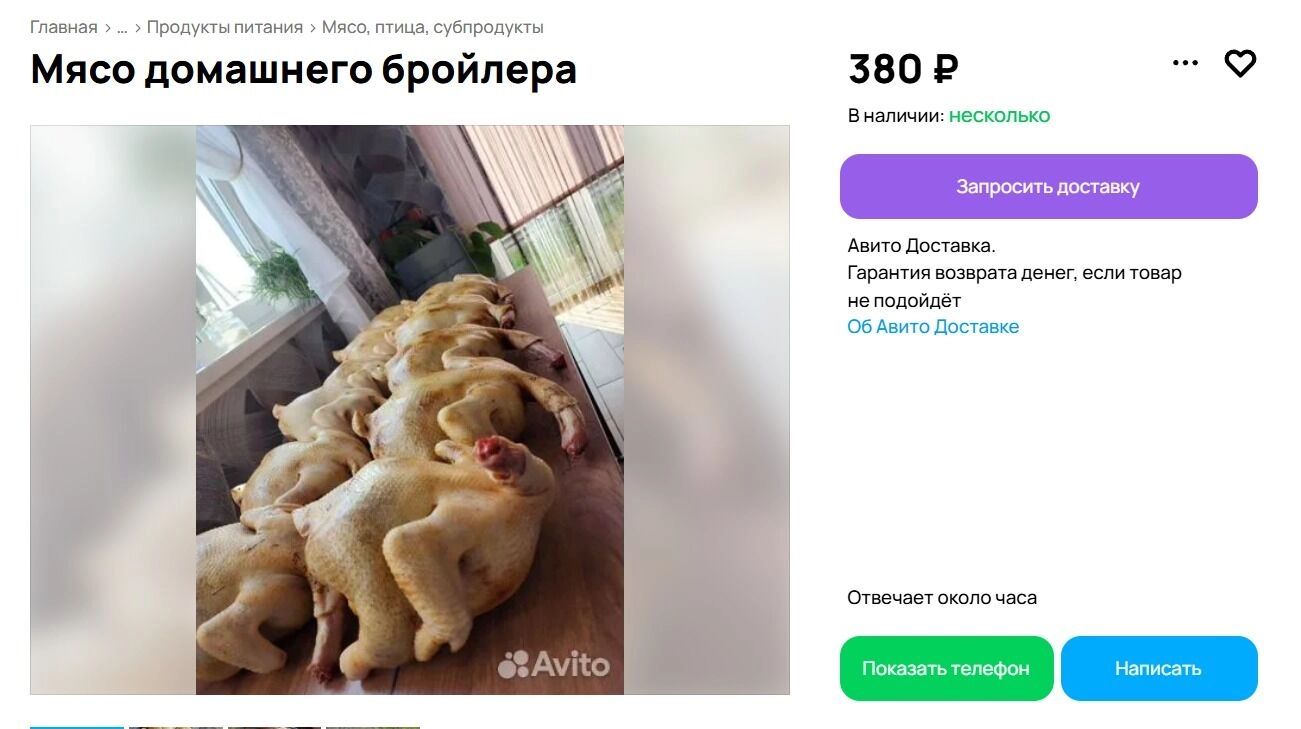
Task: Expand the collapsed breadcrumb ellipsis
Action: click(x=122, y=28)
